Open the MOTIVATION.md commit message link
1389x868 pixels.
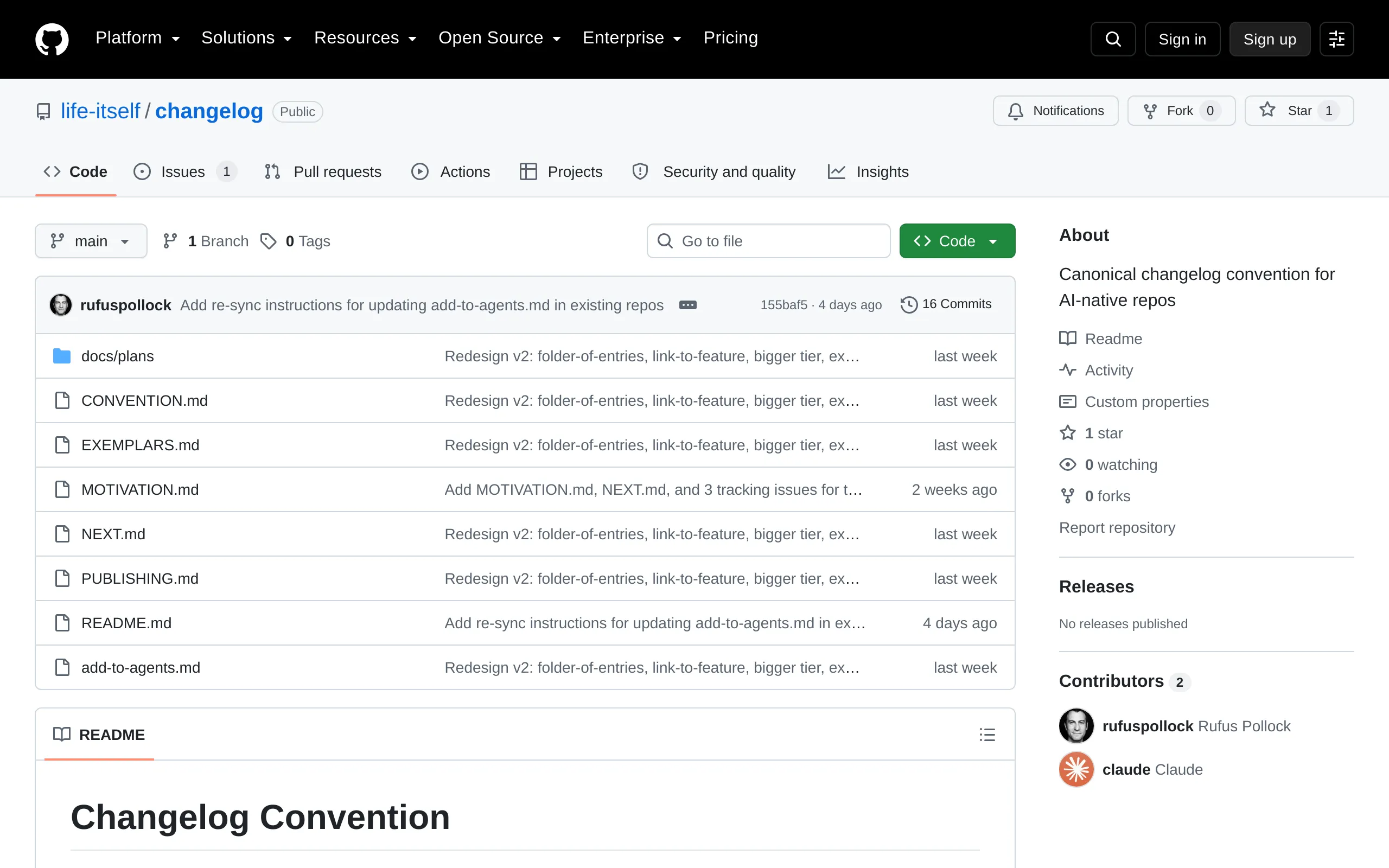click(x=653, y=489)
